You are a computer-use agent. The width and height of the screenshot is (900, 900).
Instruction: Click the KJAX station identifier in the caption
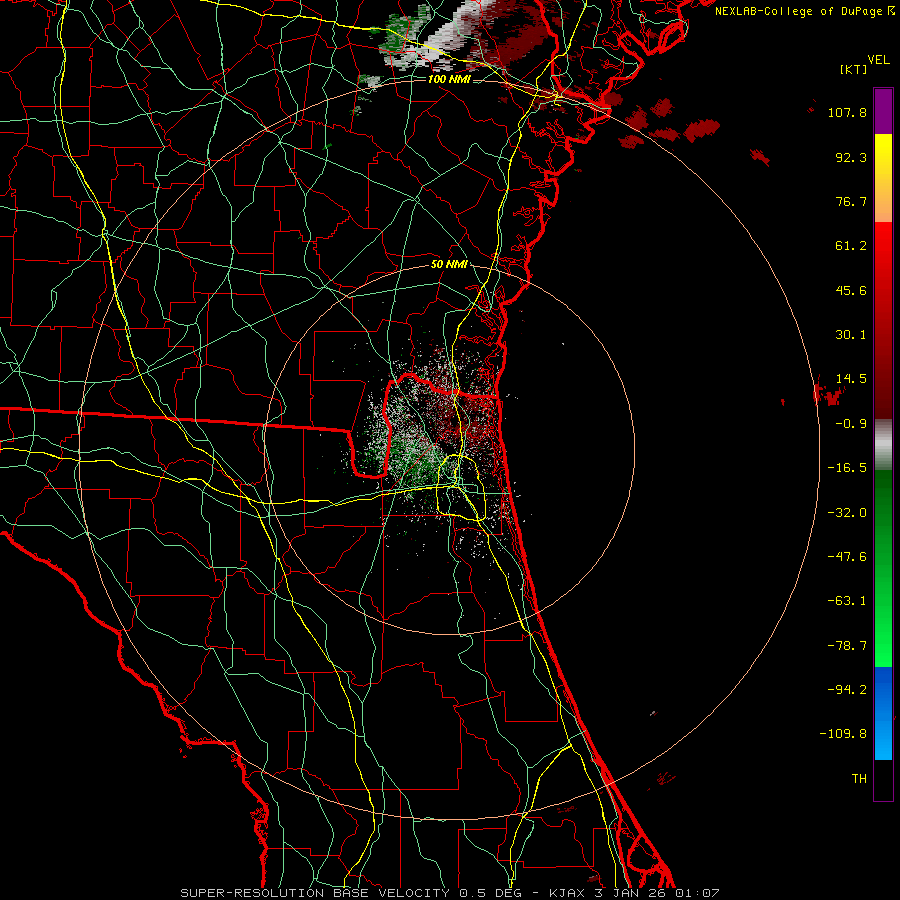[x=566, y=893]
